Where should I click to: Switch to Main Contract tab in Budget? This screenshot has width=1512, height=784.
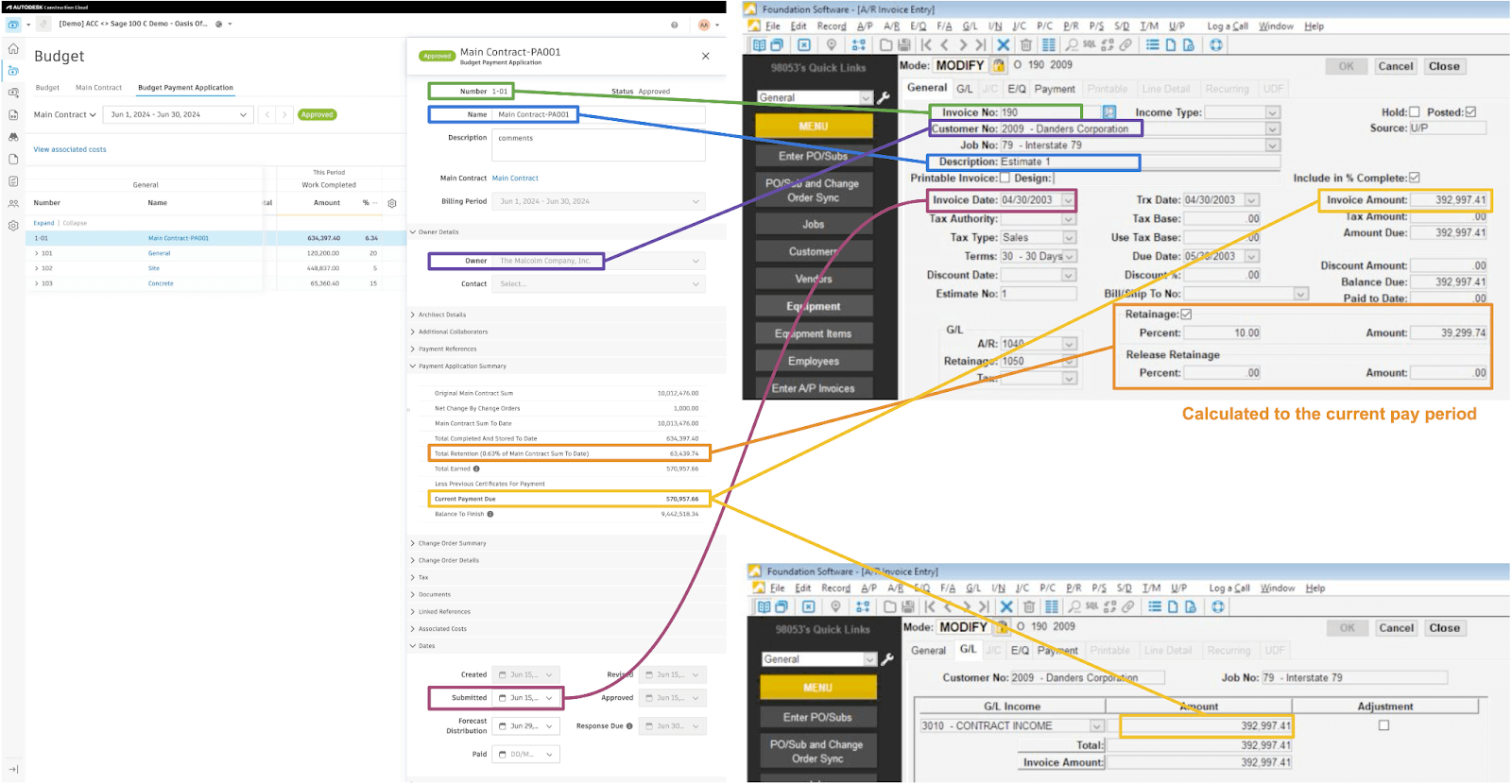pos(98,88)
